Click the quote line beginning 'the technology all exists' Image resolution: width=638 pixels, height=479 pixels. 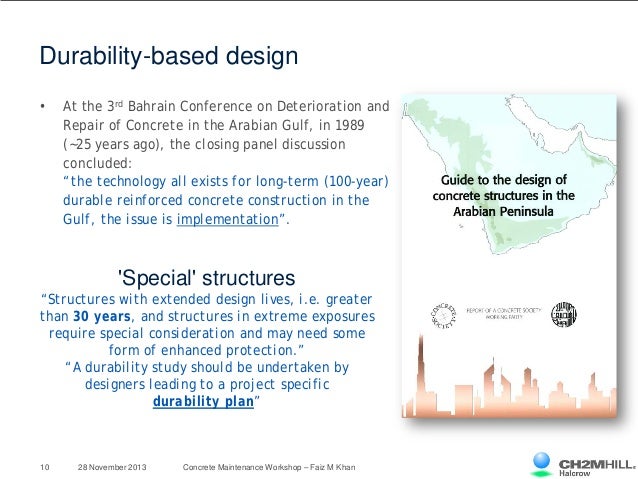point(226,181)
